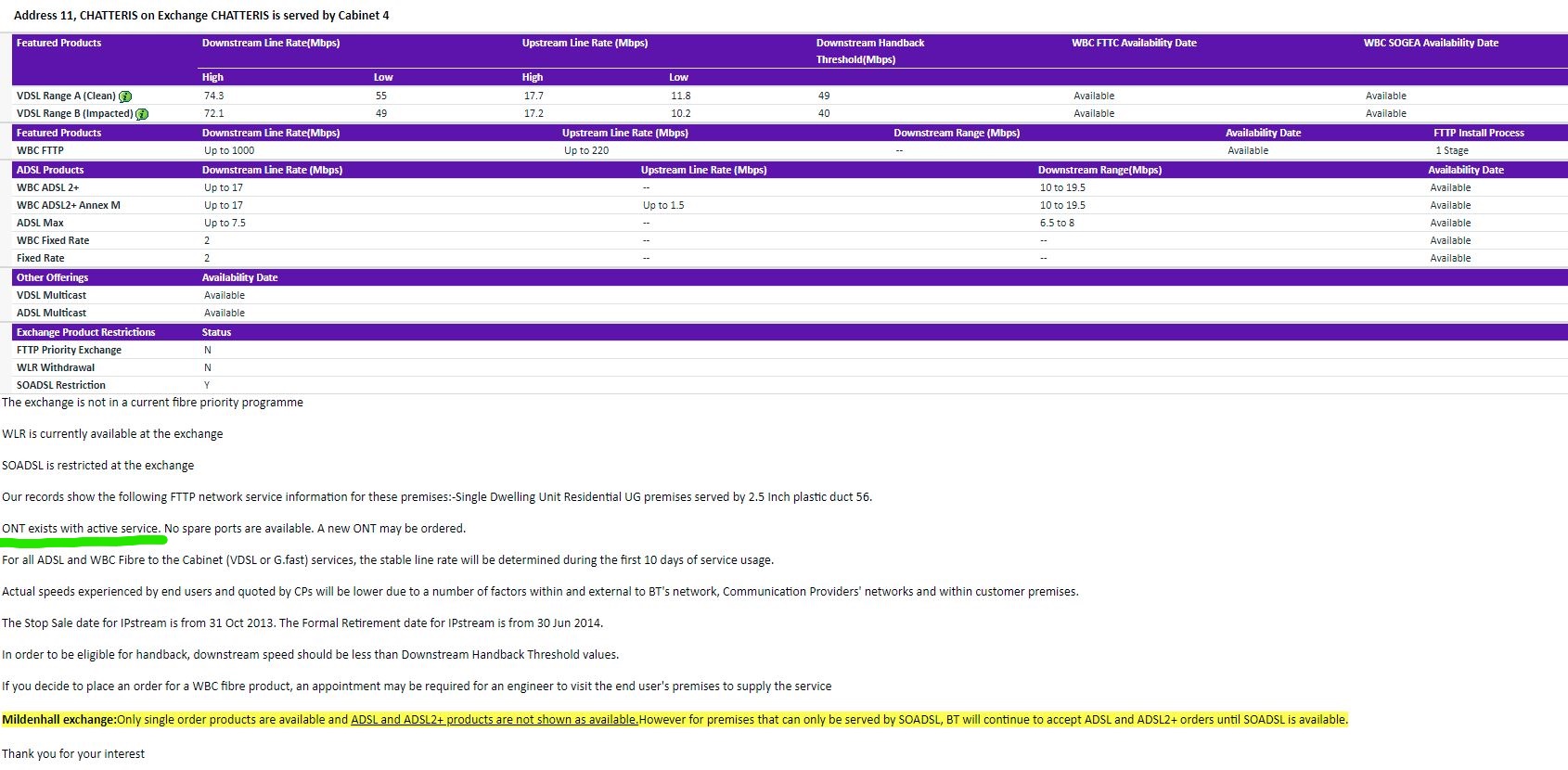Click the WBC ADSL2+ Annex M row label
The width and height of the screenshot is (1568, 770).
[x=68, y=205]
